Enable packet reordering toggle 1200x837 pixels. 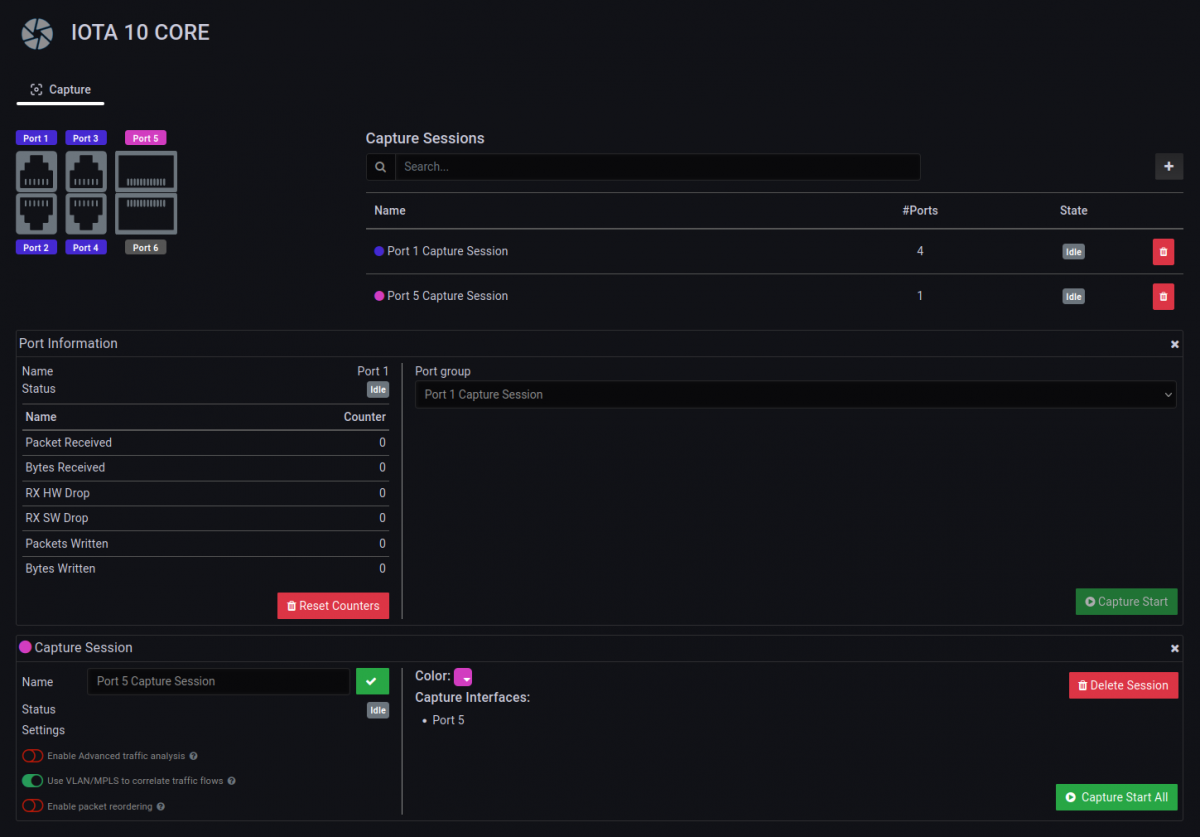pos(33,806)
